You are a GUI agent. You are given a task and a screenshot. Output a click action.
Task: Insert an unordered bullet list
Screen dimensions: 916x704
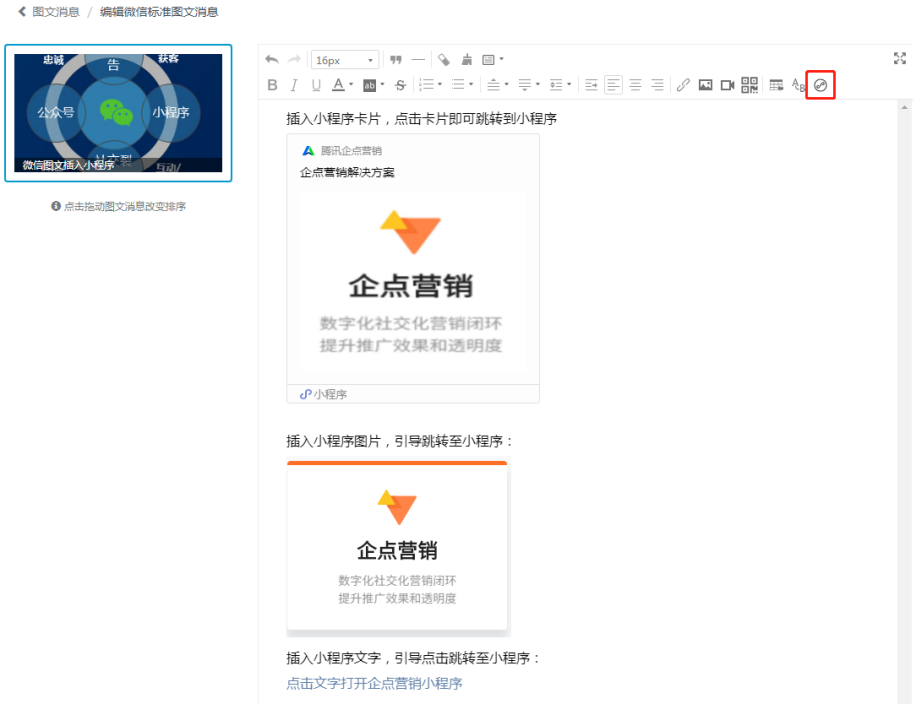pyautogui.click(x=458, y=85)
